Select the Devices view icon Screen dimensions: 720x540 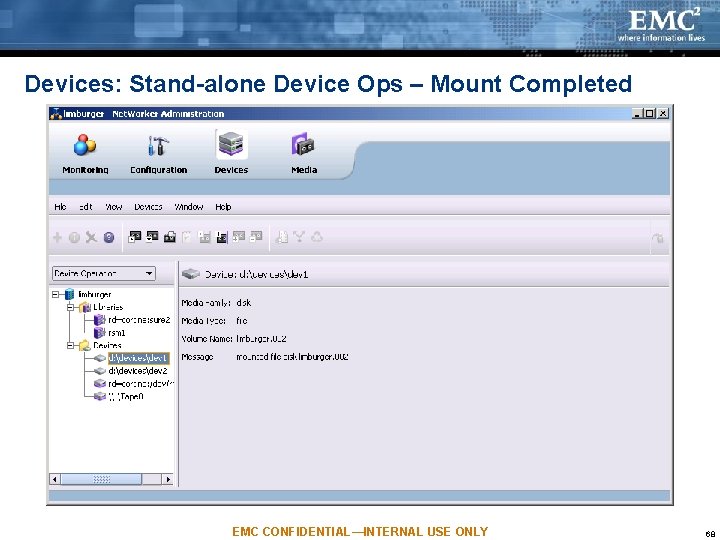(231, 145)
